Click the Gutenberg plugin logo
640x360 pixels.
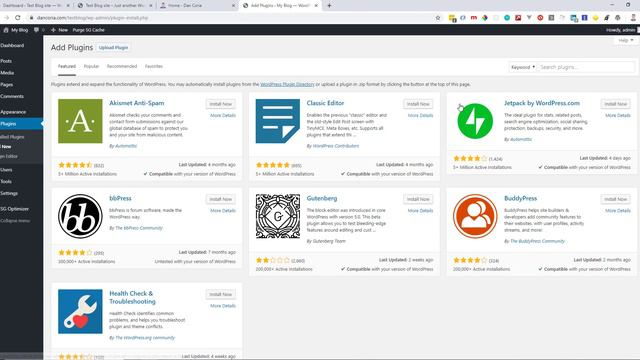point(278,216)
